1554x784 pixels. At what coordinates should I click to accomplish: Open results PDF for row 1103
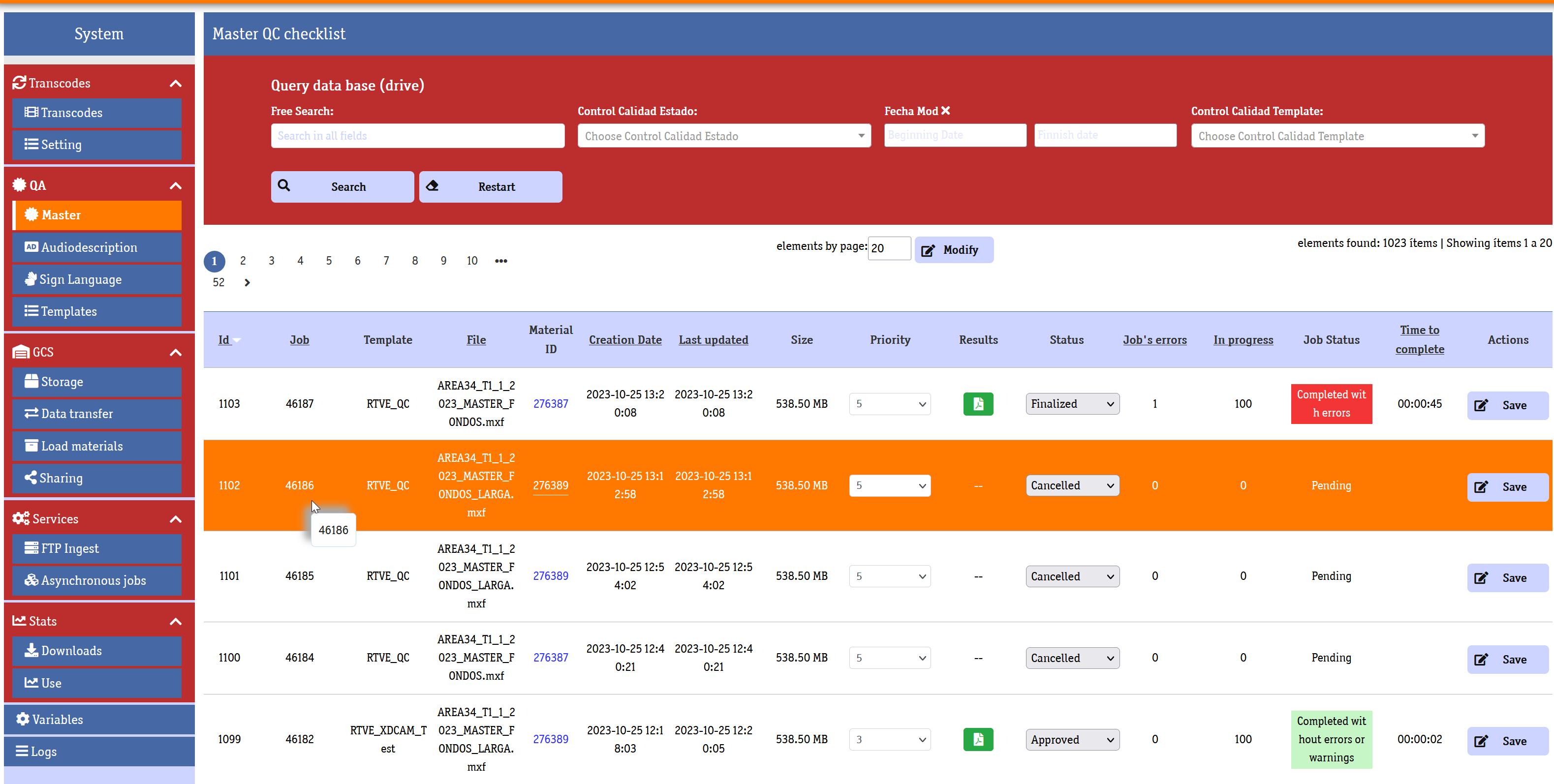click(978, 404)
